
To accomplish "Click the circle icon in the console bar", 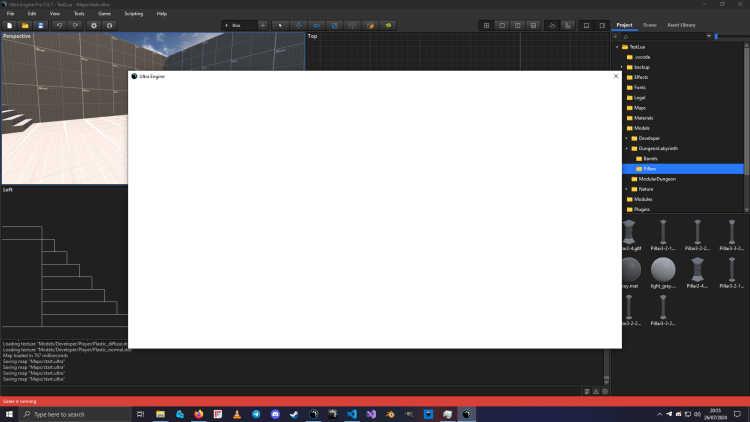I will click(x=605, y=391).
